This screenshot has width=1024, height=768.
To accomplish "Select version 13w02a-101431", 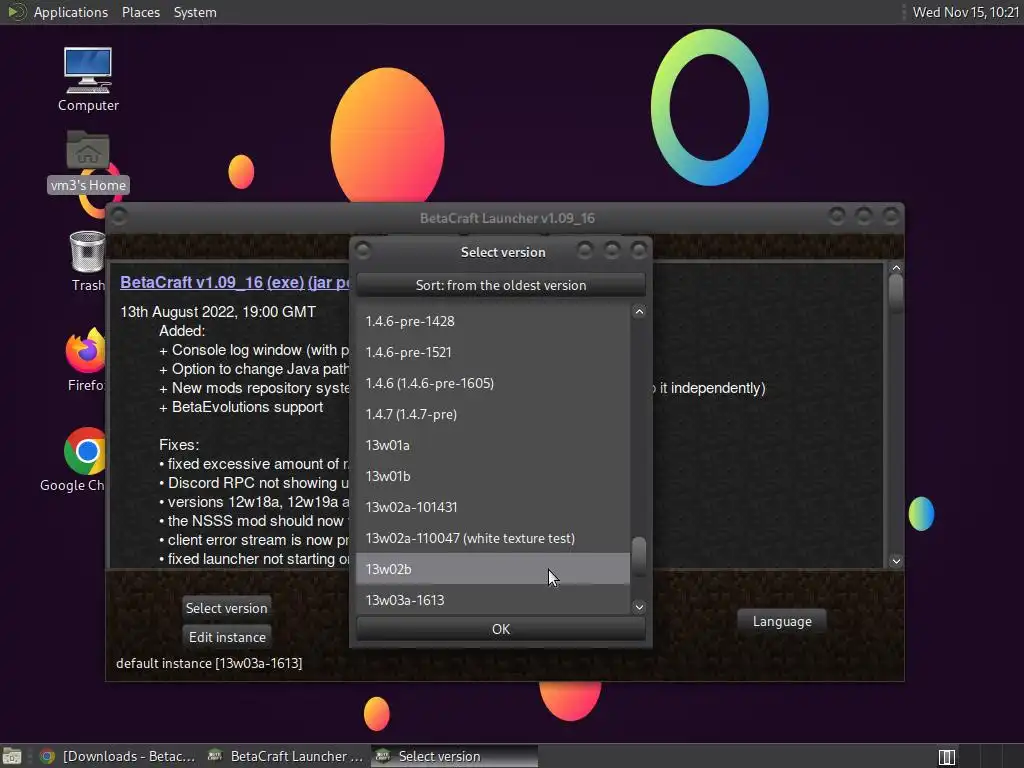I will point(493,507).
